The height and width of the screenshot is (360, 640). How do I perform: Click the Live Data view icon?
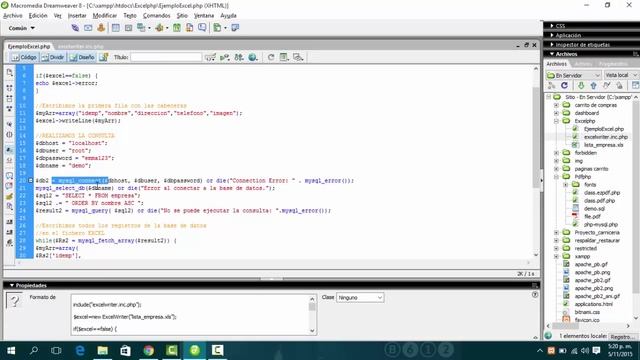103,58
